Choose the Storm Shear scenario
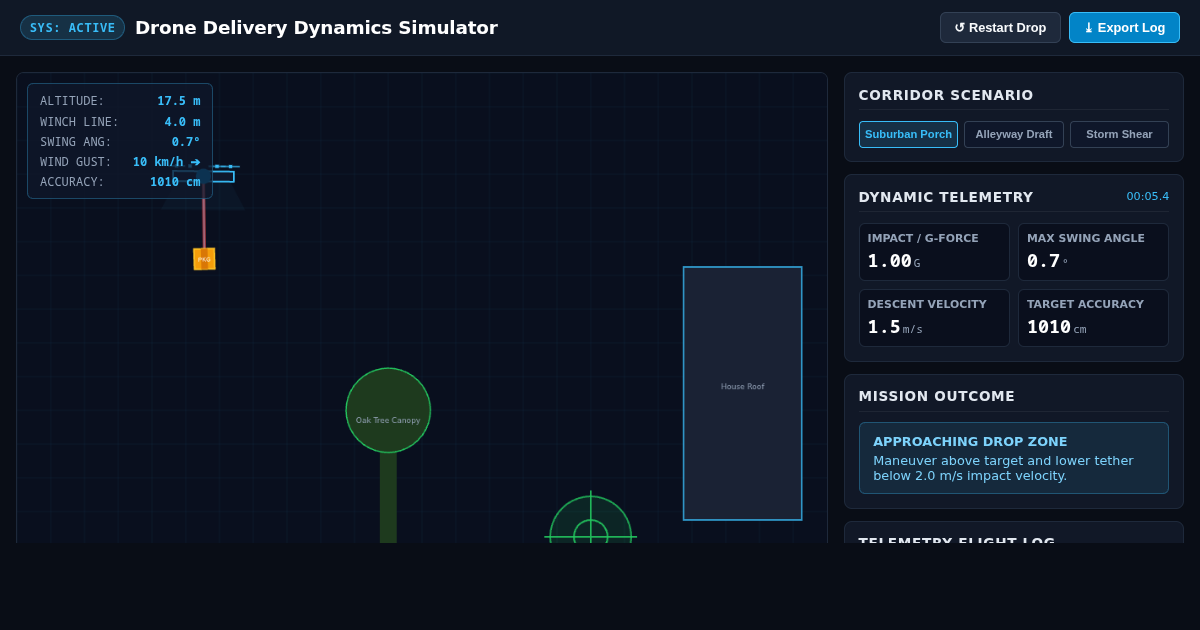The width and height of the screenshot is (1200, 630). [x=1119, y=134]
